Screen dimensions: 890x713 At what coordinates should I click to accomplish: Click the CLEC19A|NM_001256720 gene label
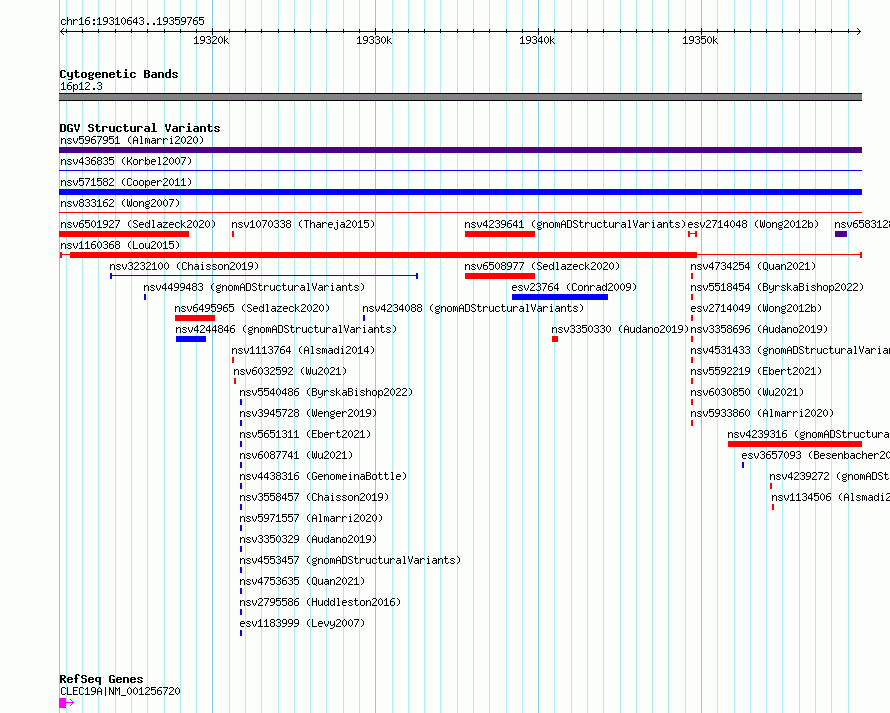[120, 691]
